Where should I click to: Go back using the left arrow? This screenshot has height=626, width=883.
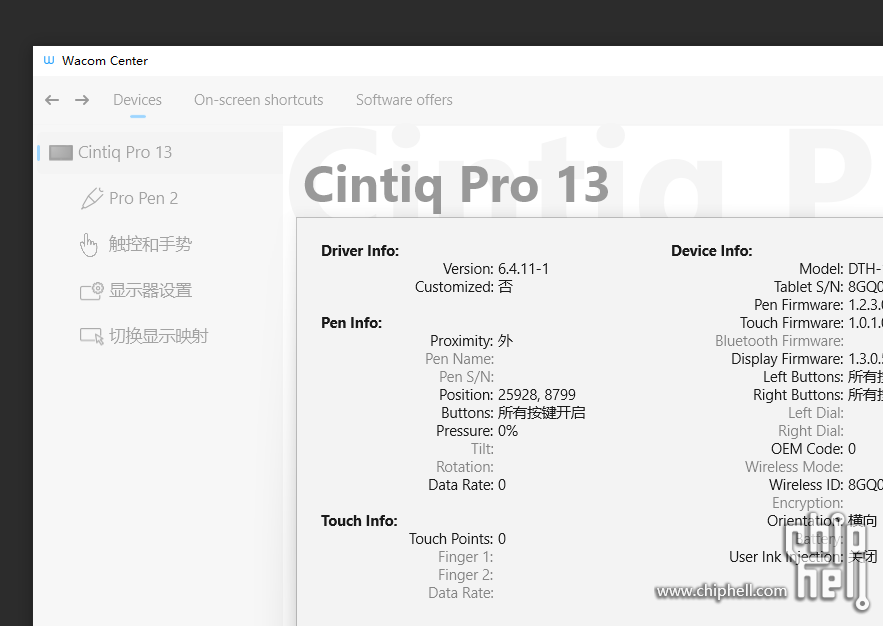coord(52,100)
